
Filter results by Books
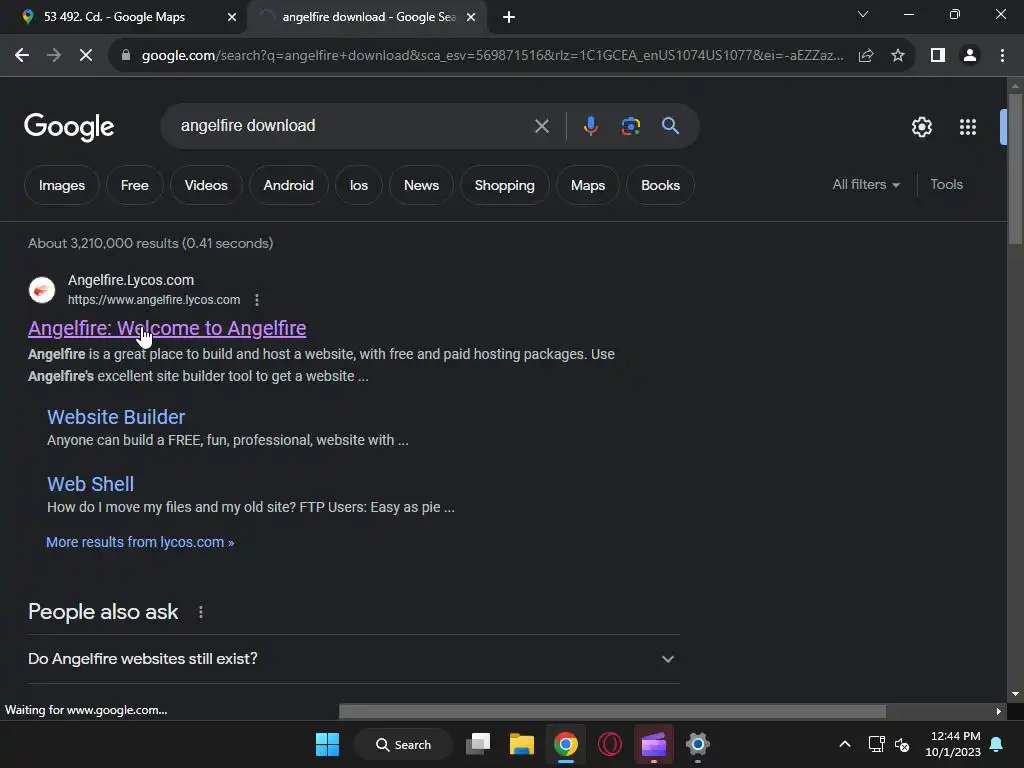pos(660,185)
